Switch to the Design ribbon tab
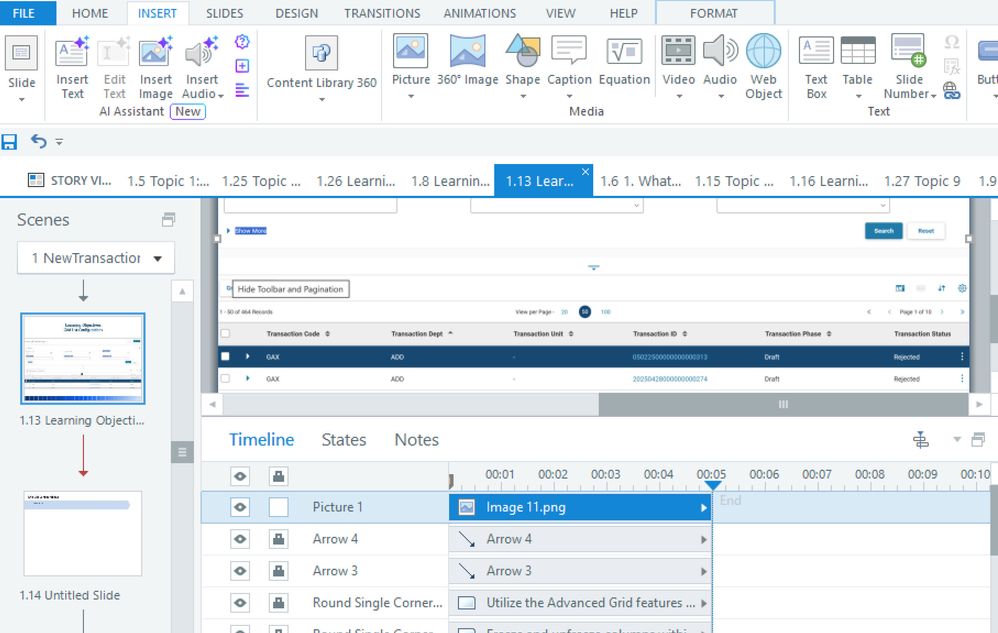 (x=296, y=13)
